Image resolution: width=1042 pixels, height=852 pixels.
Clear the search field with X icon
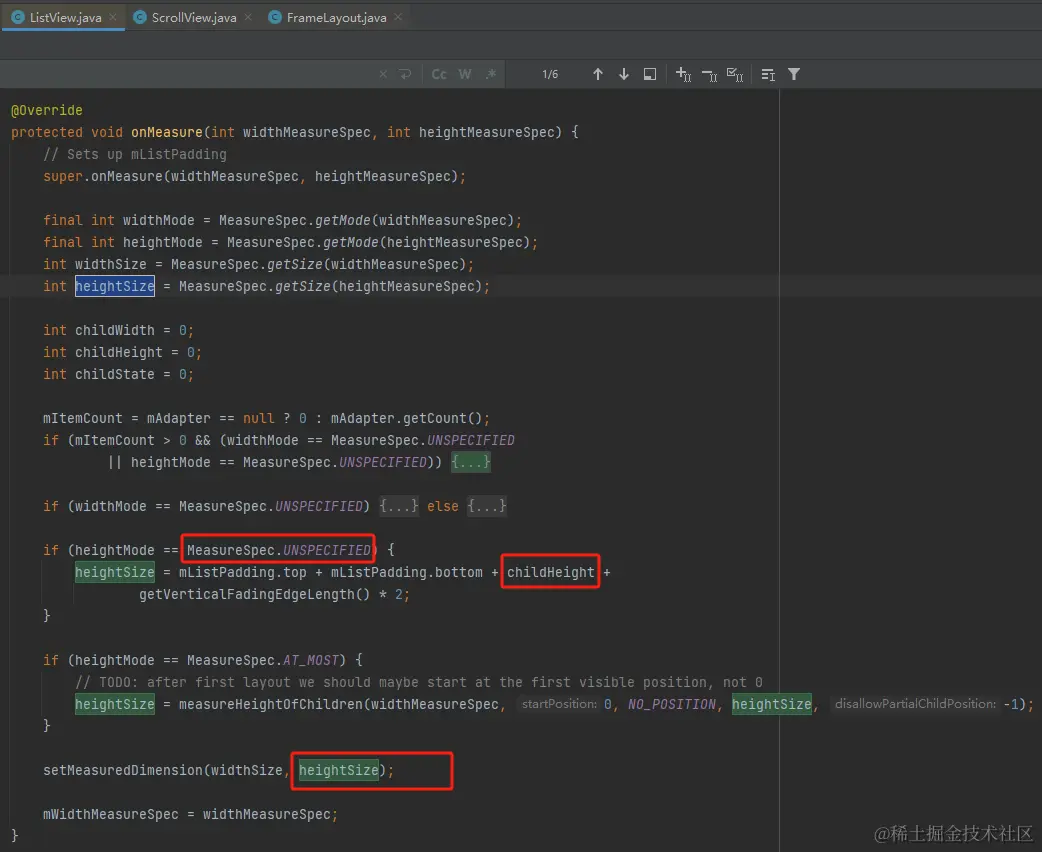383,74
